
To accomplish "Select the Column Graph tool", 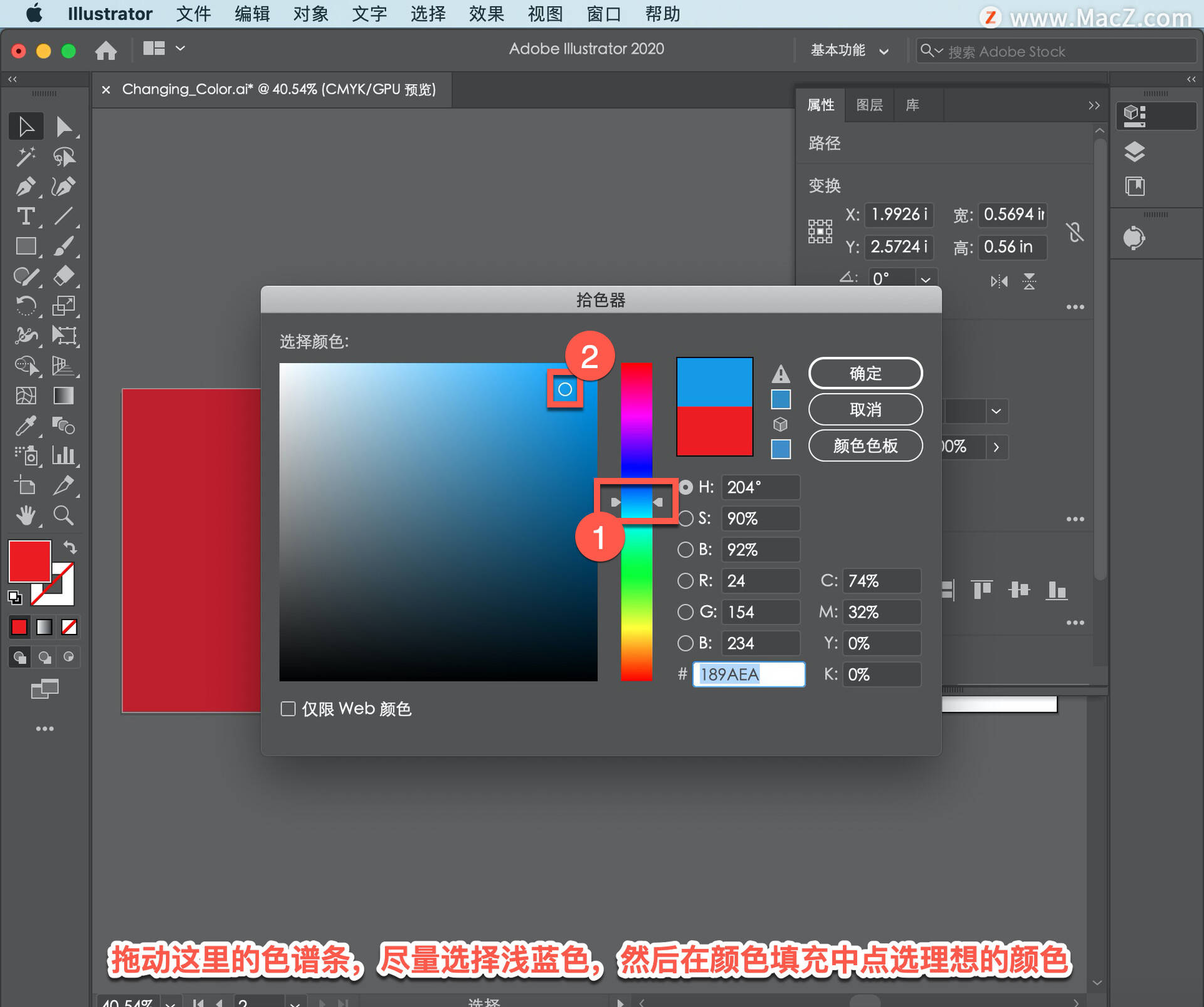I will click(x=63, y=455).
